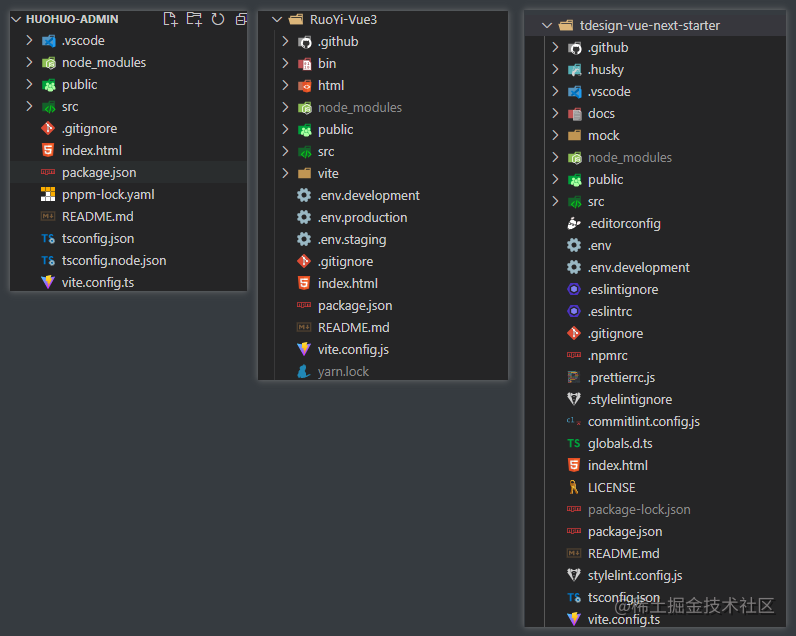Click gear icon of .env.staging

(304, 239)
